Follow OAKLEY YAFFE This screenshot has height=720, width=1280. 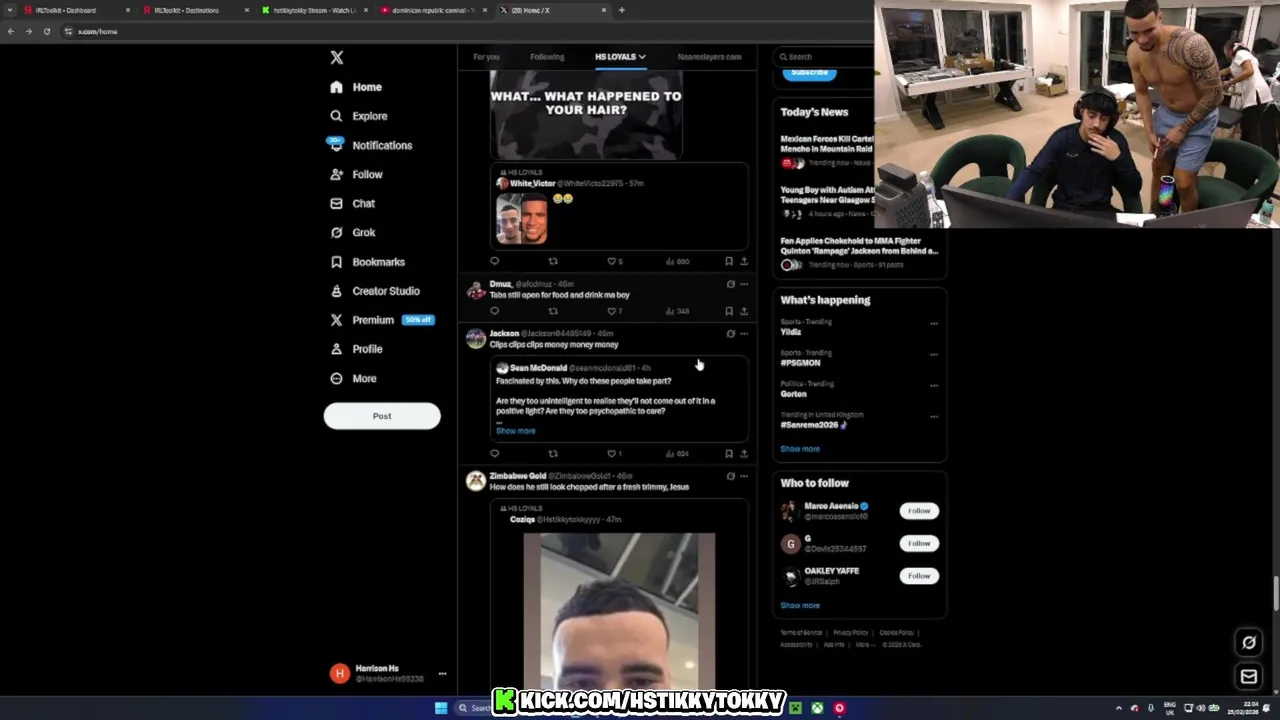918,576
